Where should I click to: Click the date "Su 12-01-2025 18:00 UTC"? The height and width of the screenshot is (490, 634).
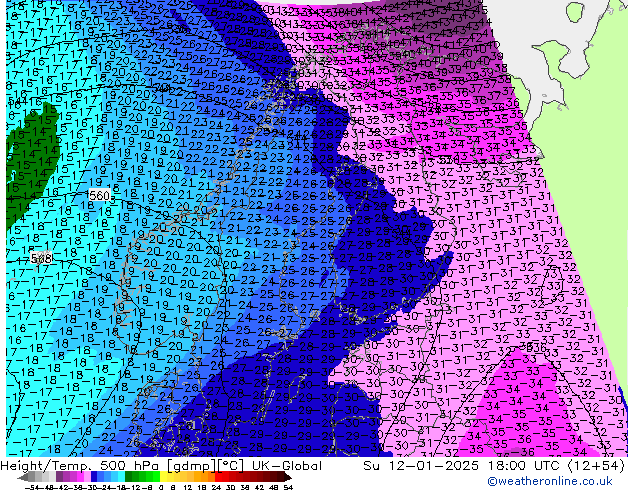click(x=463, y=466)
